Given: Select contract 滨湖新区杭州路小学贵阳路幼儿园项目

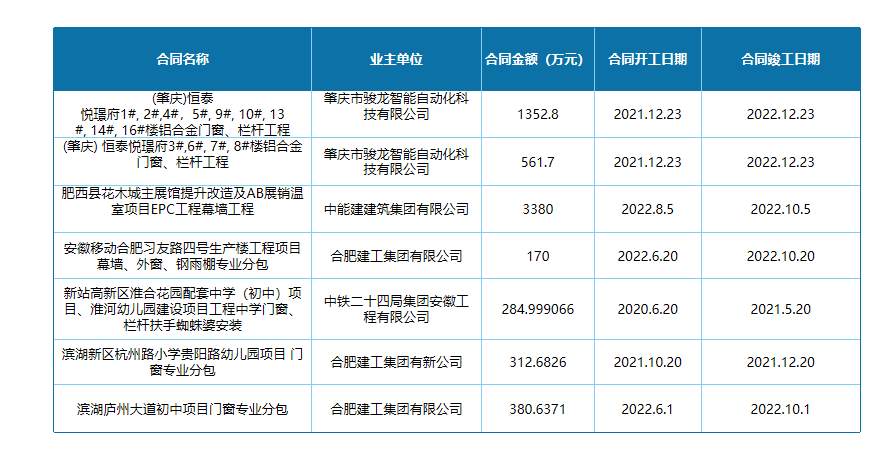Looking at the screenshot, I should pos(183,362).
